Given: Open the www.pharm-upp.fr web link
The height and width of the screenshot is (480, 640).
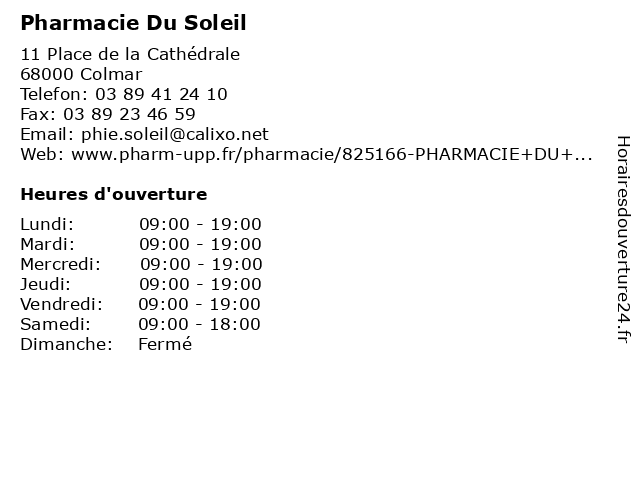Looking at the screenshot, I should click(332, 154).
